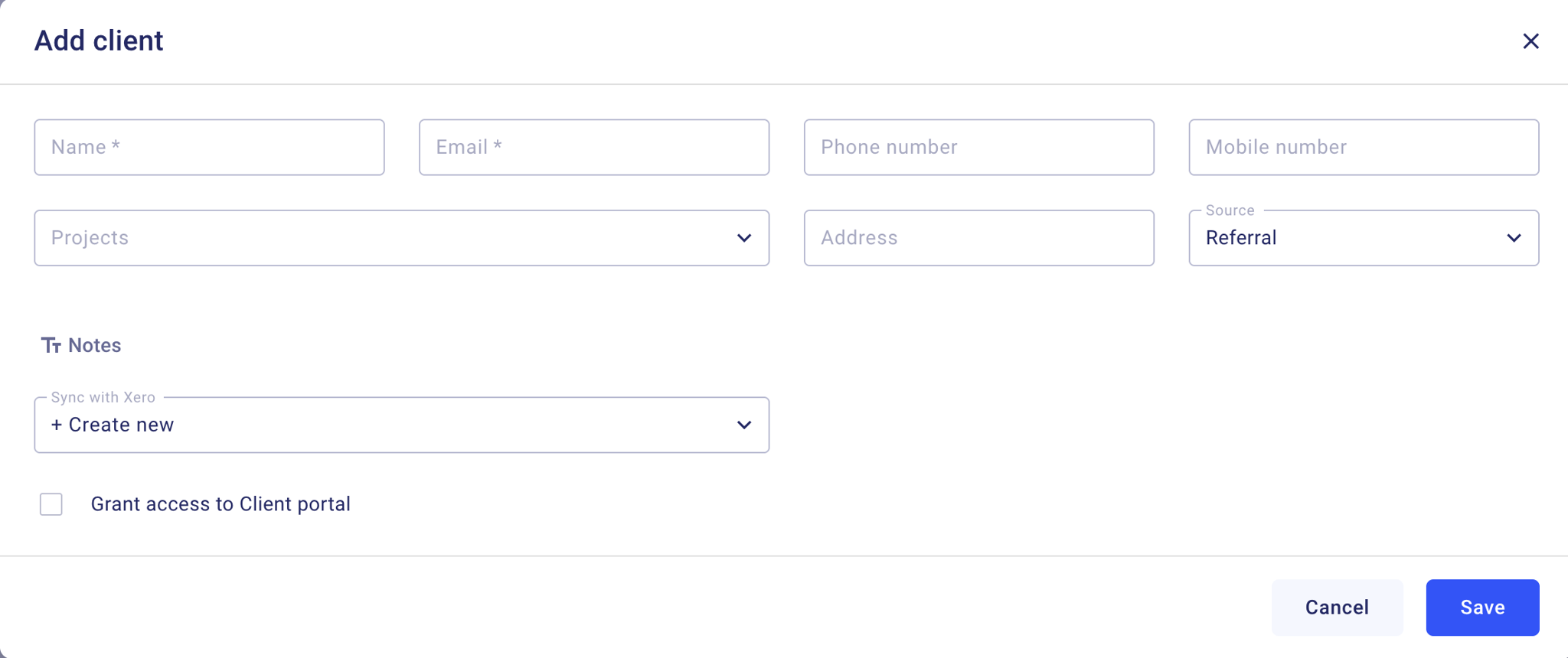Cancel adding the client

tap(1337, 608)
